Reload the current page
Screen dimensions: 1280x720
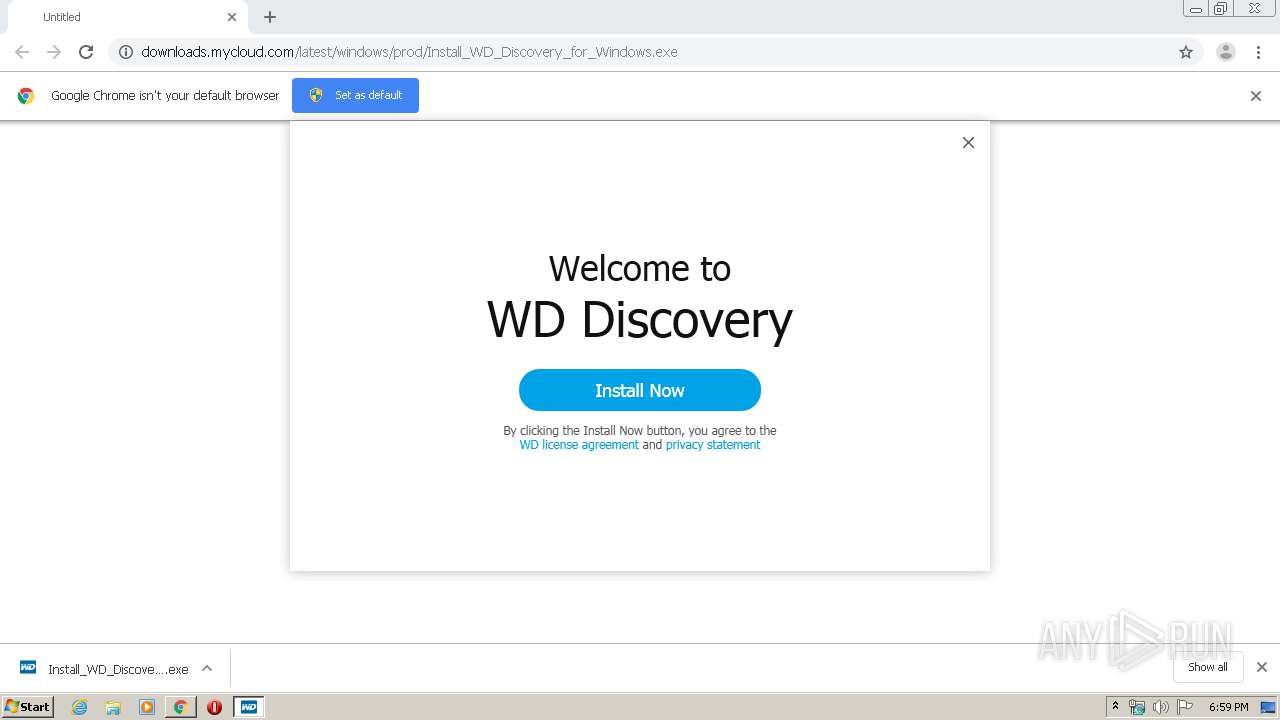(x=86, y=52)
